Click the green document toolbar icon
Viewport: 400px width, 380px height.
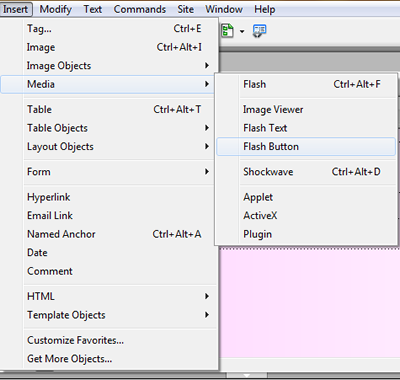(x=227, y=31)
